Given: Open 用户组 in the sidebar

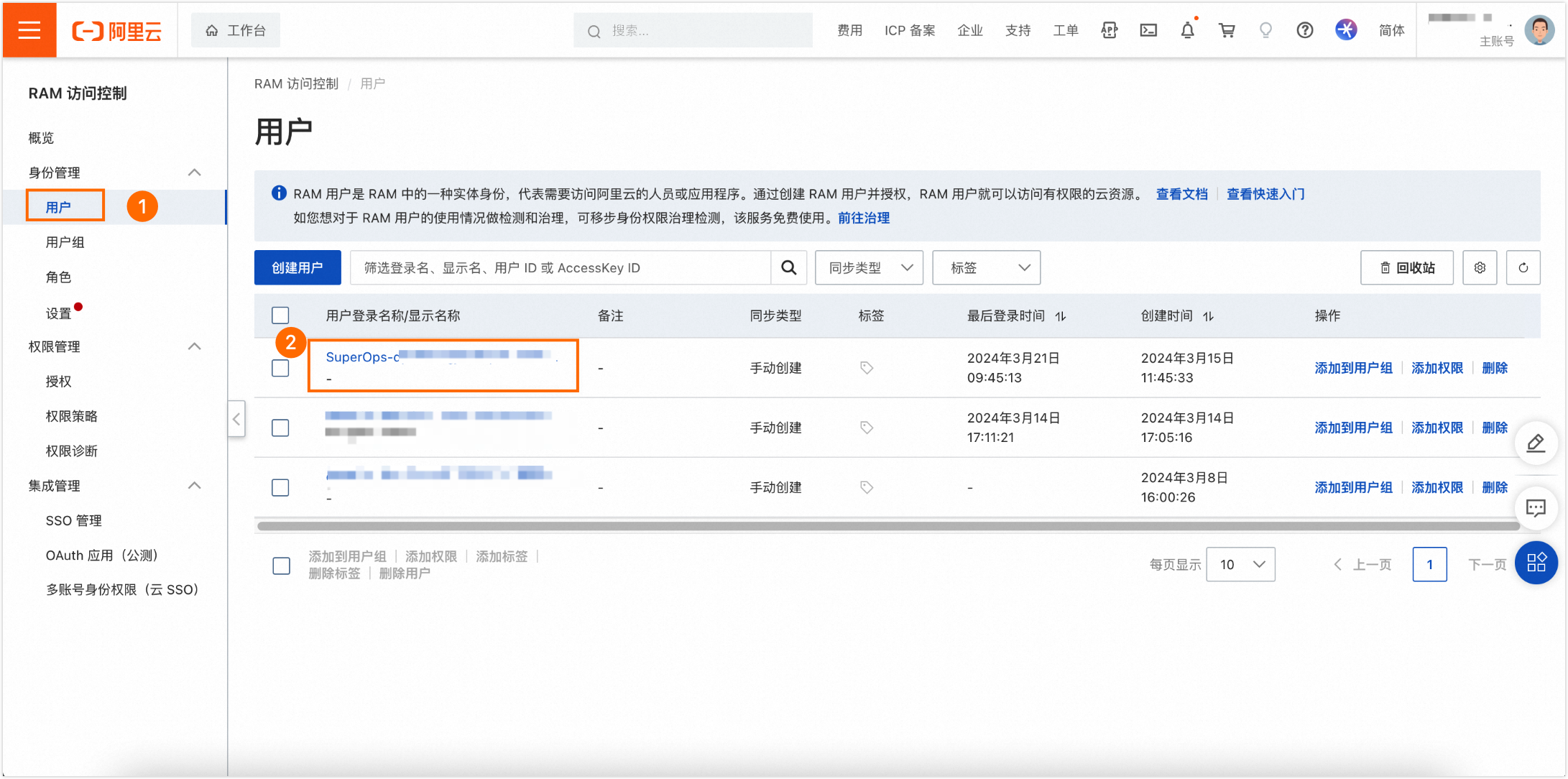Looking at the screenshot, I should pos(65,242).
